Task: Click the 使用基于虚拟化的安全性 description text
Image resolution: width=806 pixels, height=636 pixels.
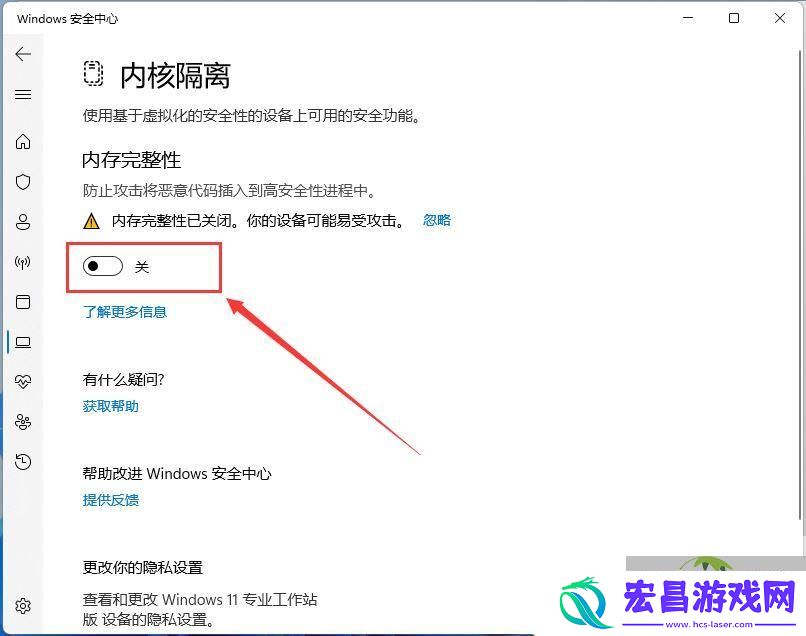Action: pyautogui.click(x=252, y=116)
